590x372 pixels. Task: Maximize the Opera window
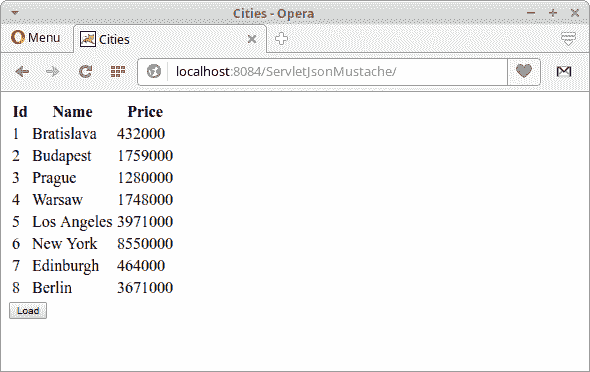[553, 13]
